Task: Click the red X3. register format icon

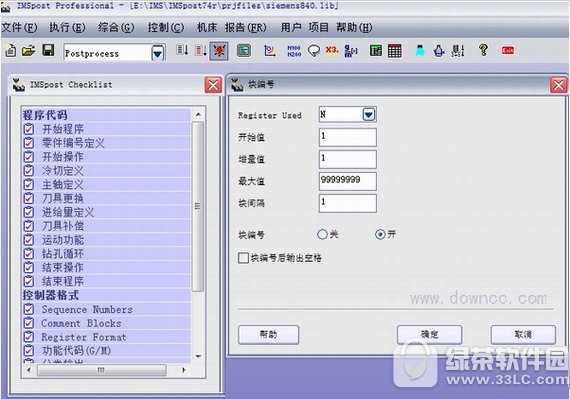Action: click(x=332, y=50)
